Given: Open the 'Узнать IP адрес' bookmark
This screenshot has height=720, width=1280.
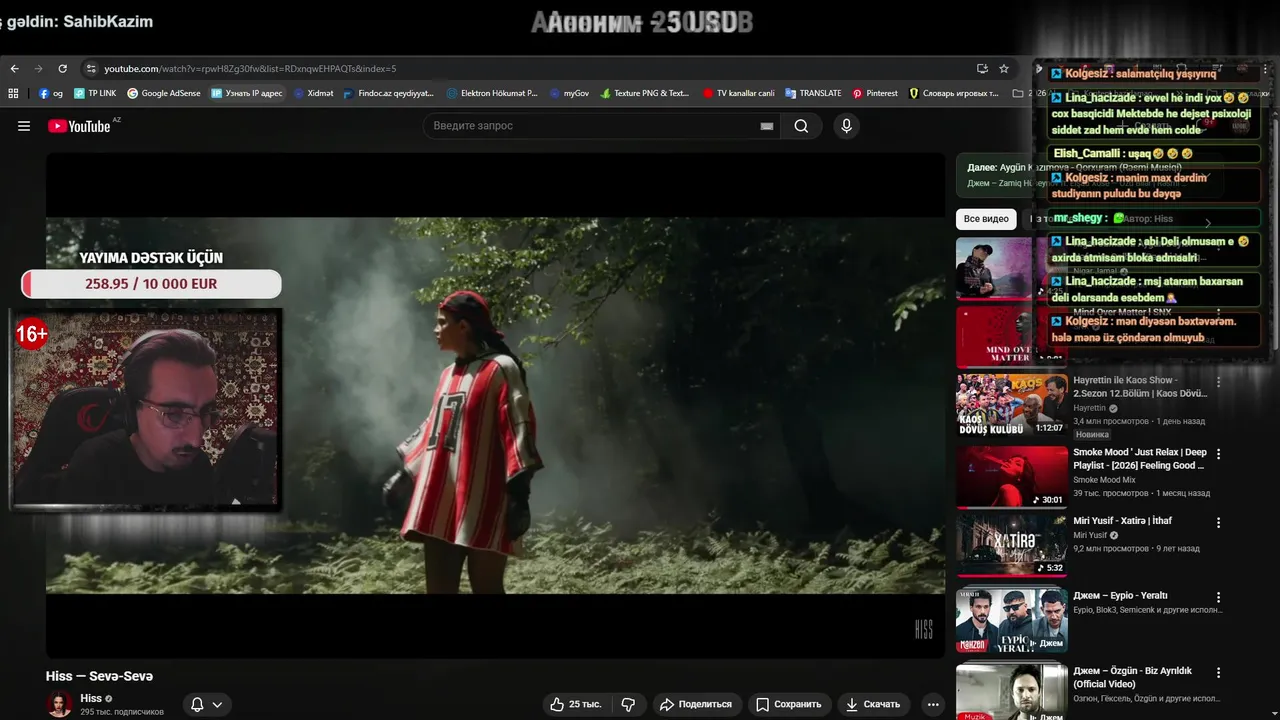Looking at the screenshot, I should 247,93.
